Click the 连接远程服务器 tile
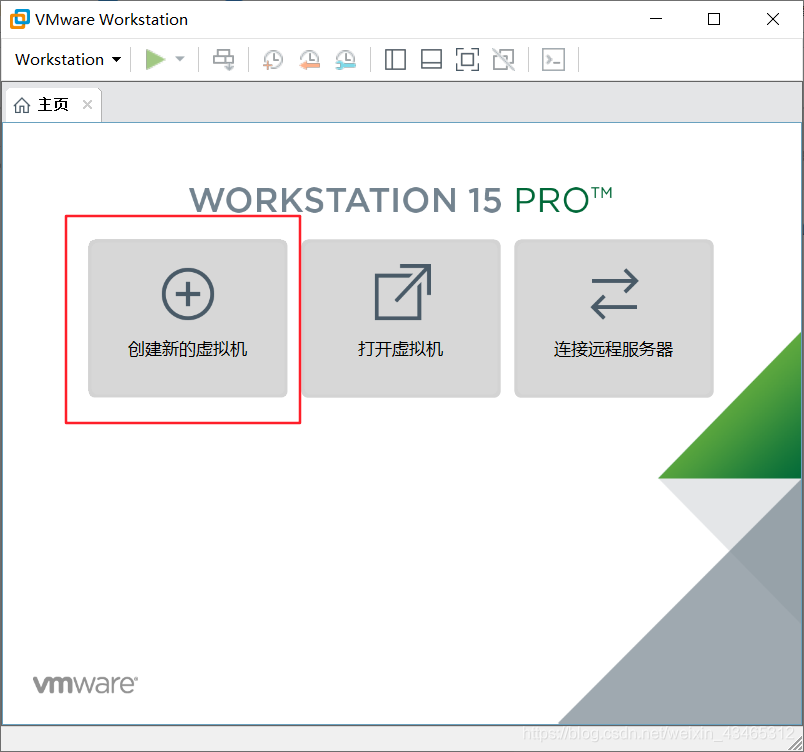This screenshot has height=752, width=804. tap(614, 318)
